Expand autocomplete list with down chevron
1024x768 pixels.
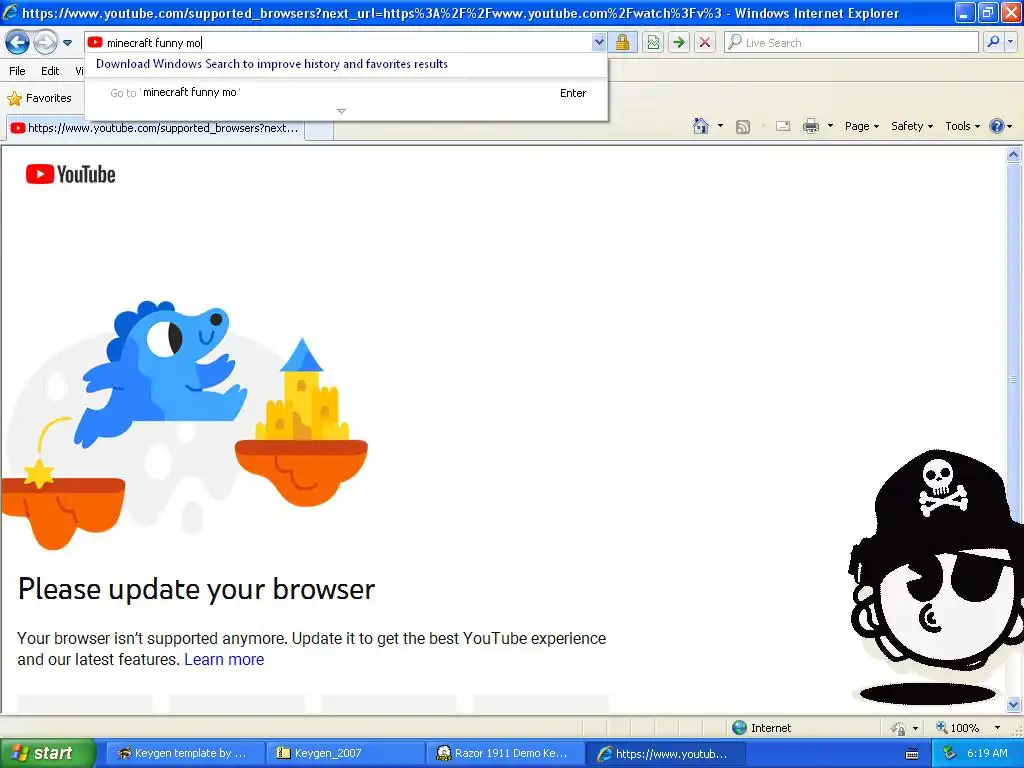[341, 112]
